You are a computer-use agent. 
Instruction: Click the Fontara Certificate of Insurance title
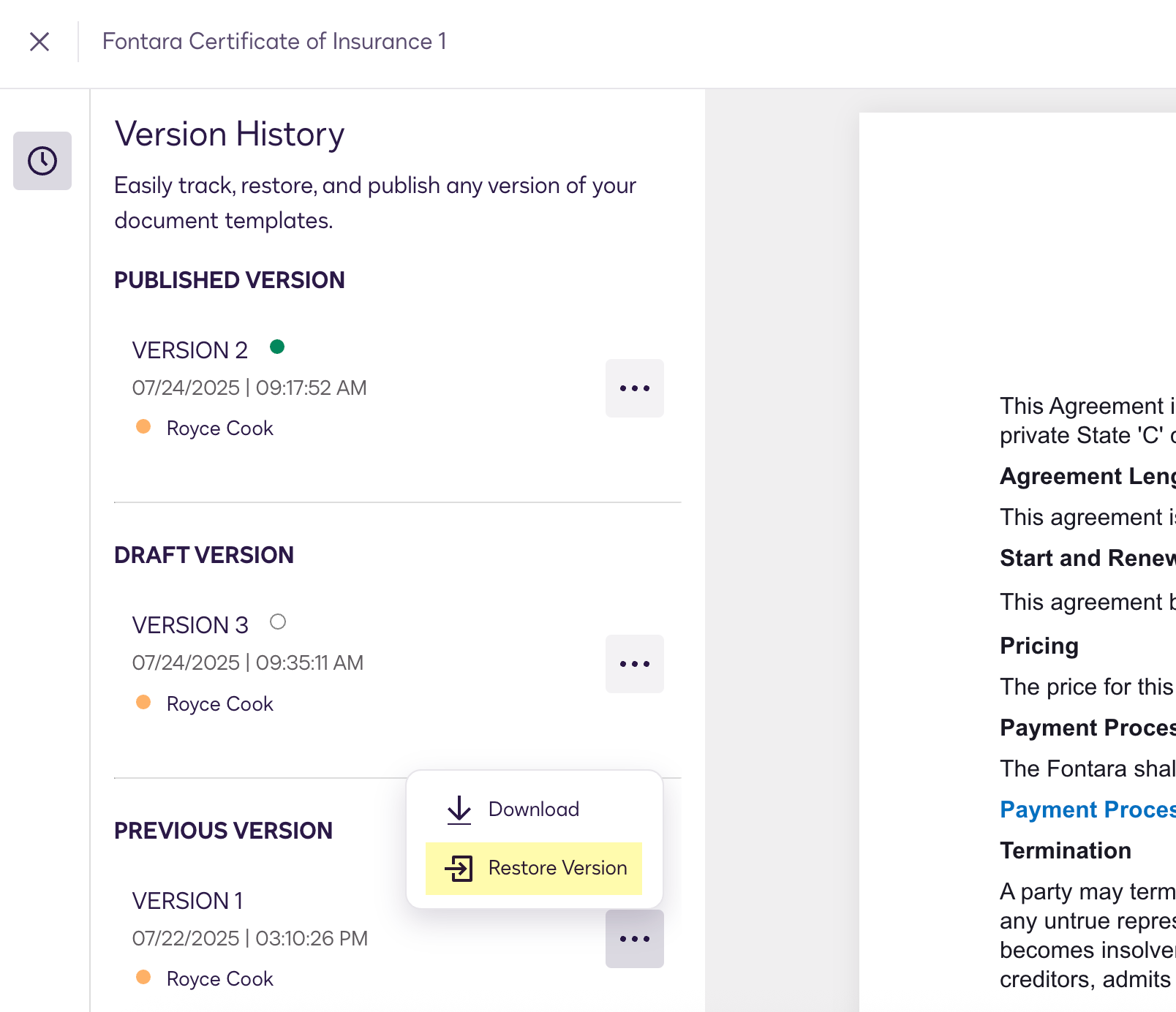[x=274, y=42]
